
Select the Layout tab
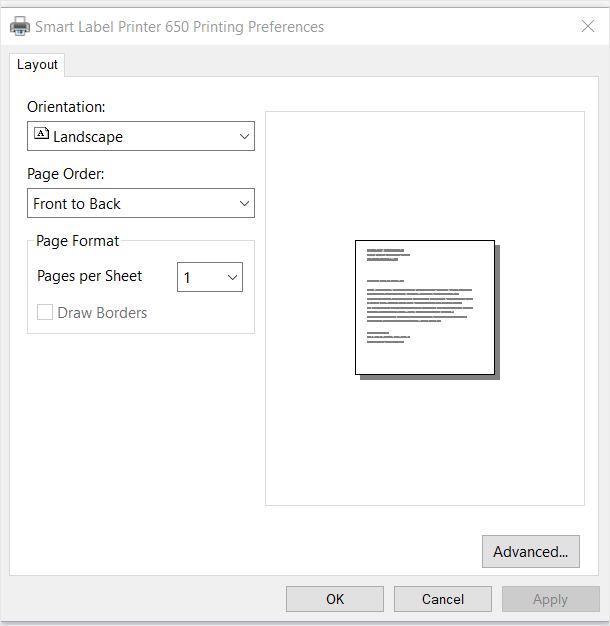[37, 65]
